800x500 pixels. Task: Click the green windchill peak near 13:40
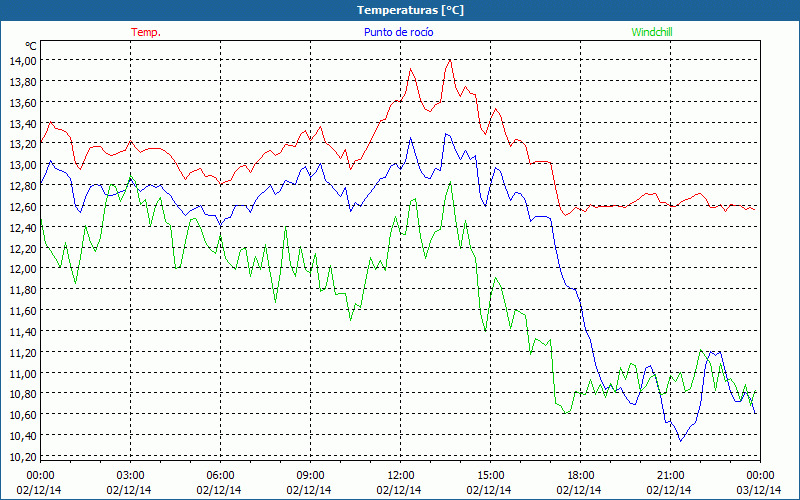click(x=451, y=182)
